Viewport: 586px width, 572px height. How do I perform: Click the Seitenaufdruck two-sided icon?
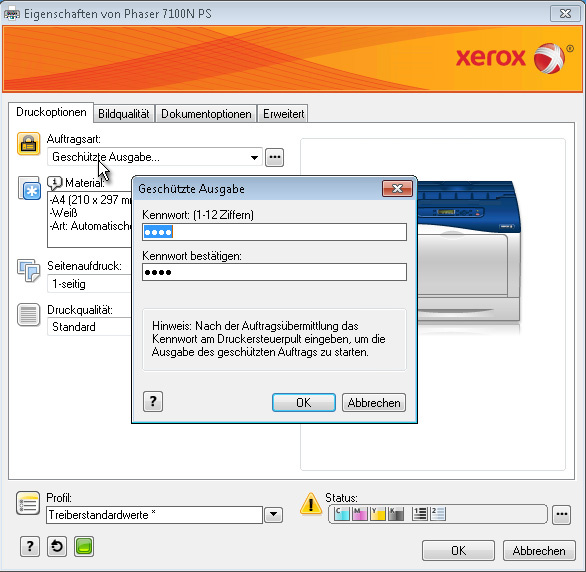point(28,270)
